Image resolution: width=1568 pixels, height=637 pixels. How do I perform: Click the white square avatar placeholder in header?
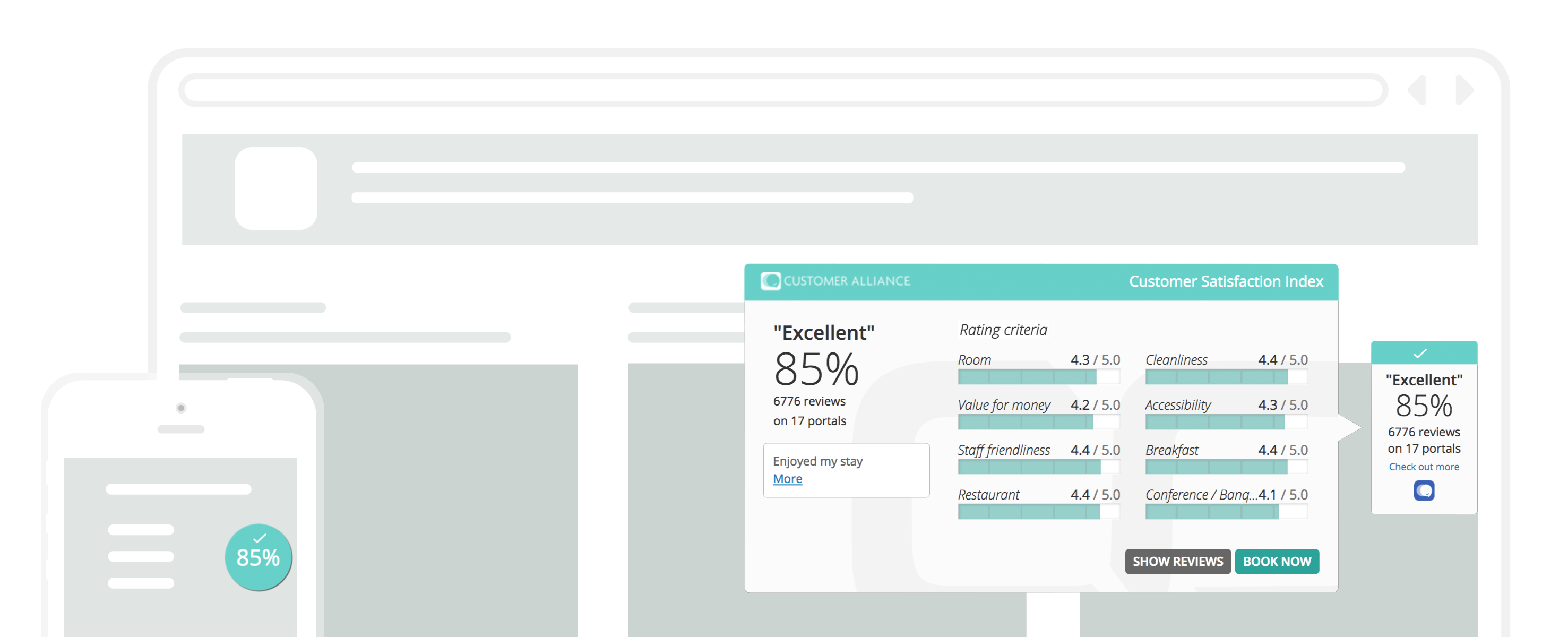click(275, 188)
